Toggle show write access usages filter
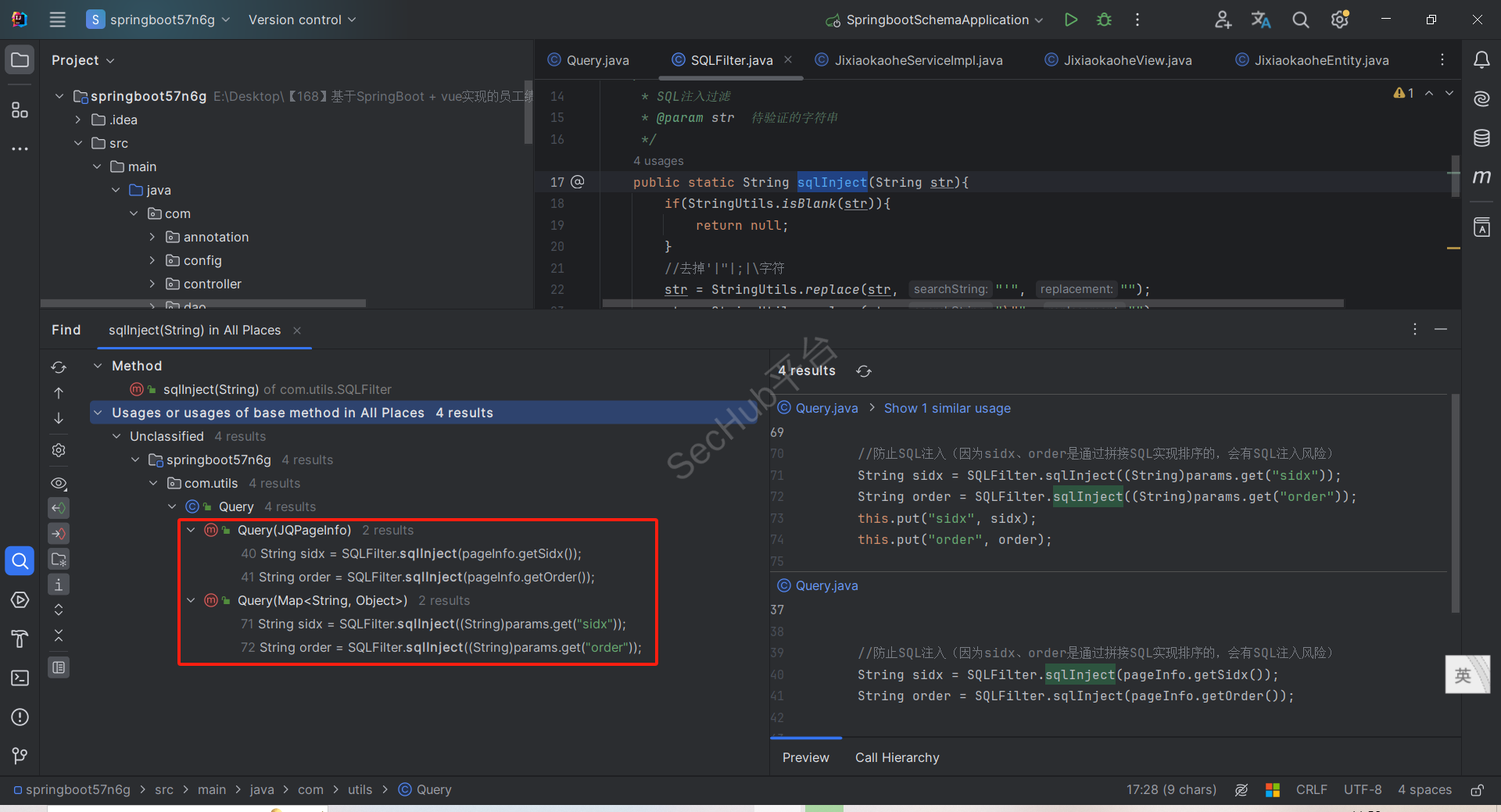Image resolution: width=1501 pixels, height=812 pixels. click(x=59, y=534)
